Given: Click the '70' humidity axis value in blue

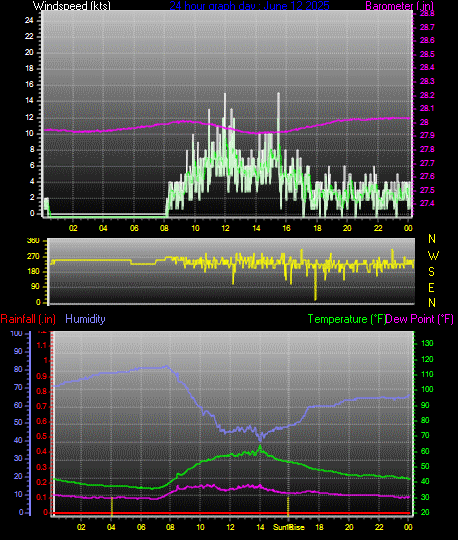Looking at the screenshot, I should pyautogui.click(x=18, y=387).
